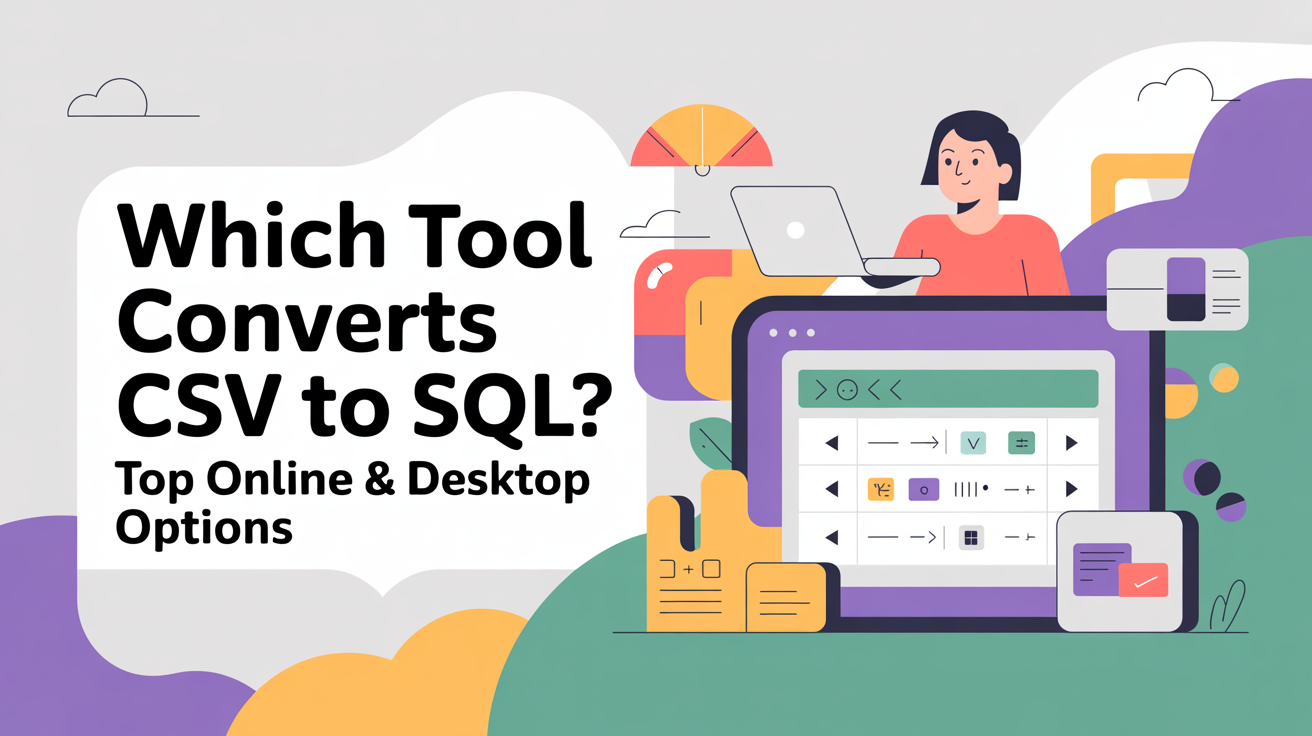Image resolution: width=1312 pixels, height=736 pixels.
Task: Click right triangle arrow in first row
Action: [x=1071, y=443]
